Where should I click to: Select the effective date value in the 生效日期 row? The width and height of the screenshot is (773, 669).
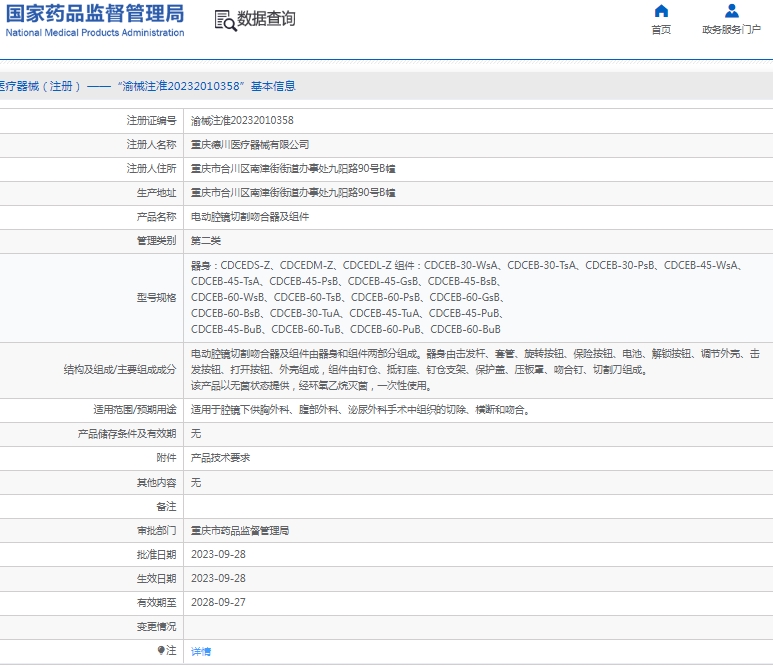click(218, 579)
